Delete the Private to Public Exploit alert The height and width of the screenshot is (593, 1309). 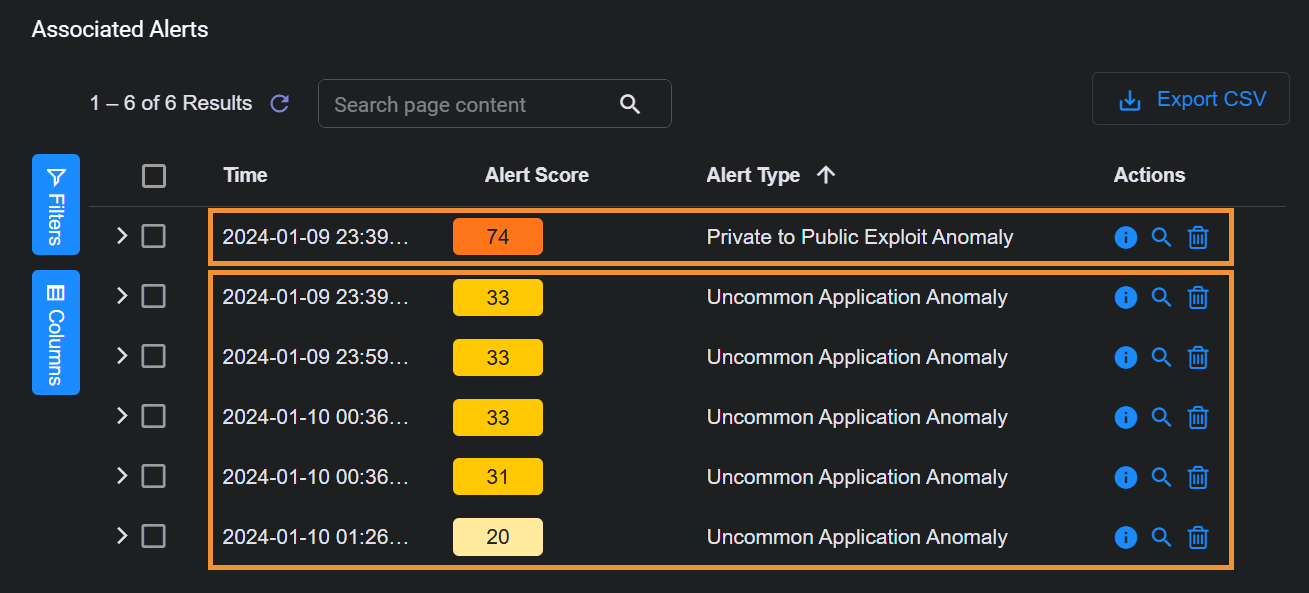[1197, 237]
